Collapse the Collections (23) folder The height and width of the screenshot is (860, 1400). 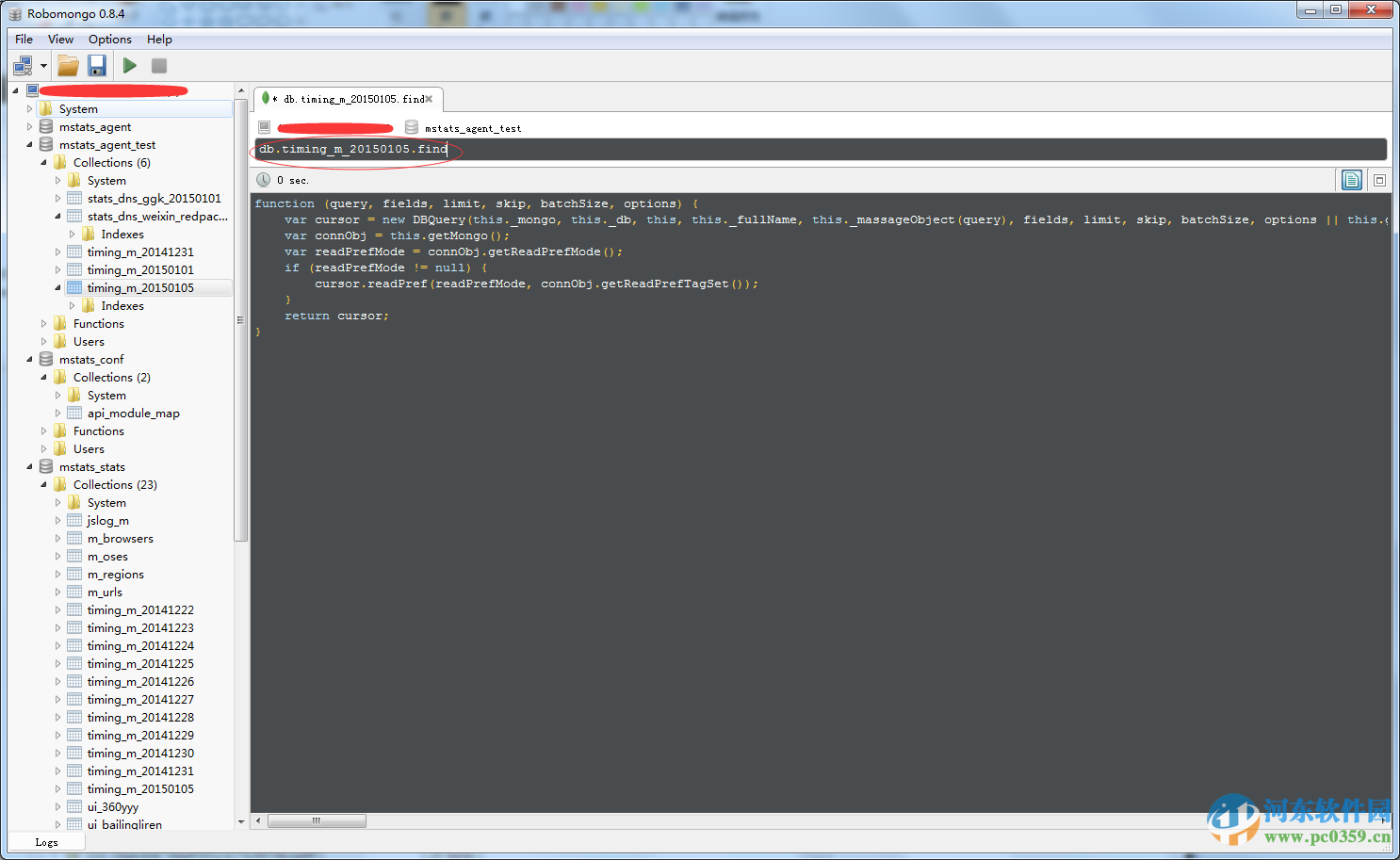[43, 485]
